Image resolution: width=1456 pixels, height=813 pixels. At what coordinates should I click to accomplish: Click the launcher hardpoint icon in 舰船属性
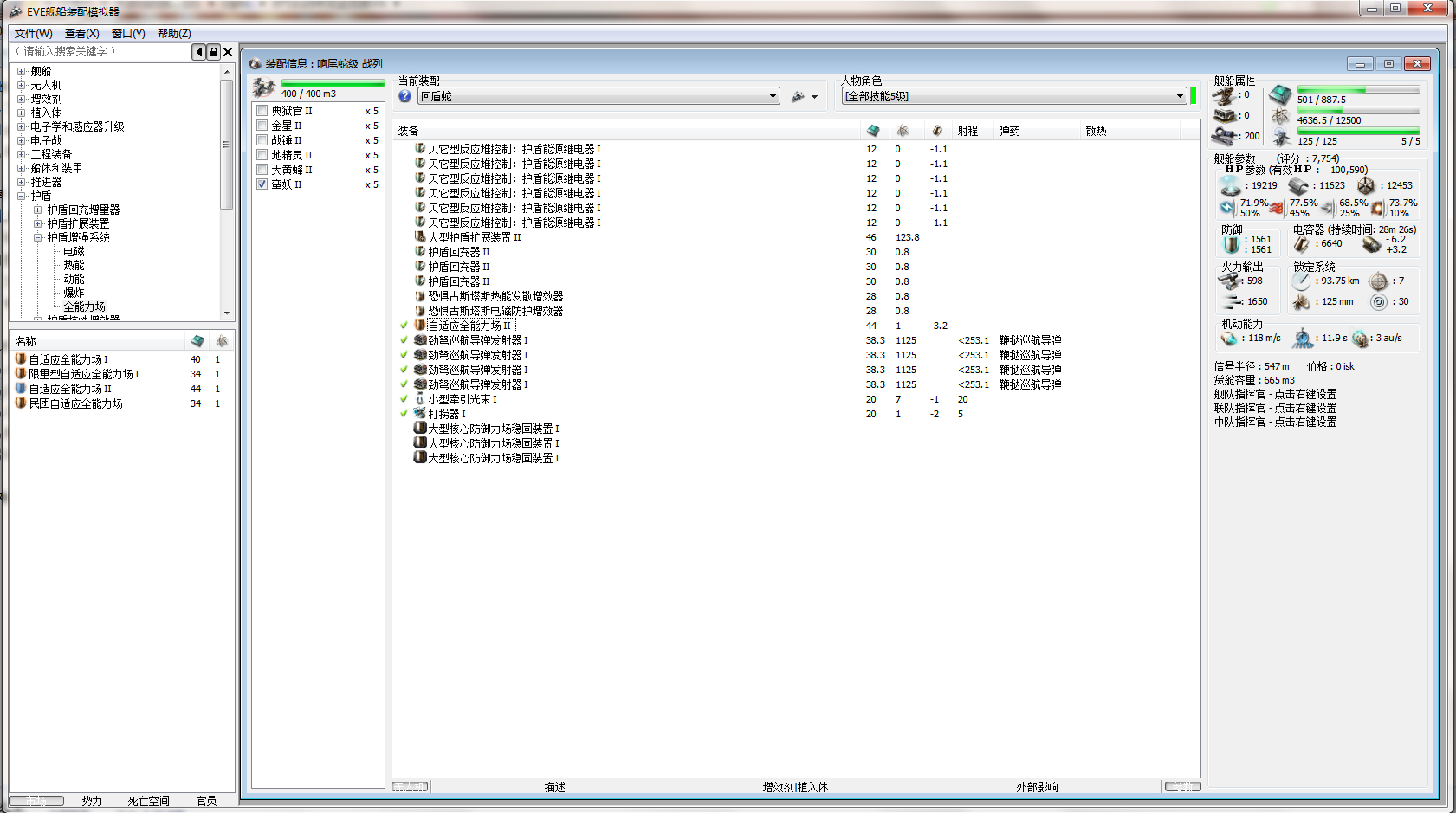coord(1224,115)
